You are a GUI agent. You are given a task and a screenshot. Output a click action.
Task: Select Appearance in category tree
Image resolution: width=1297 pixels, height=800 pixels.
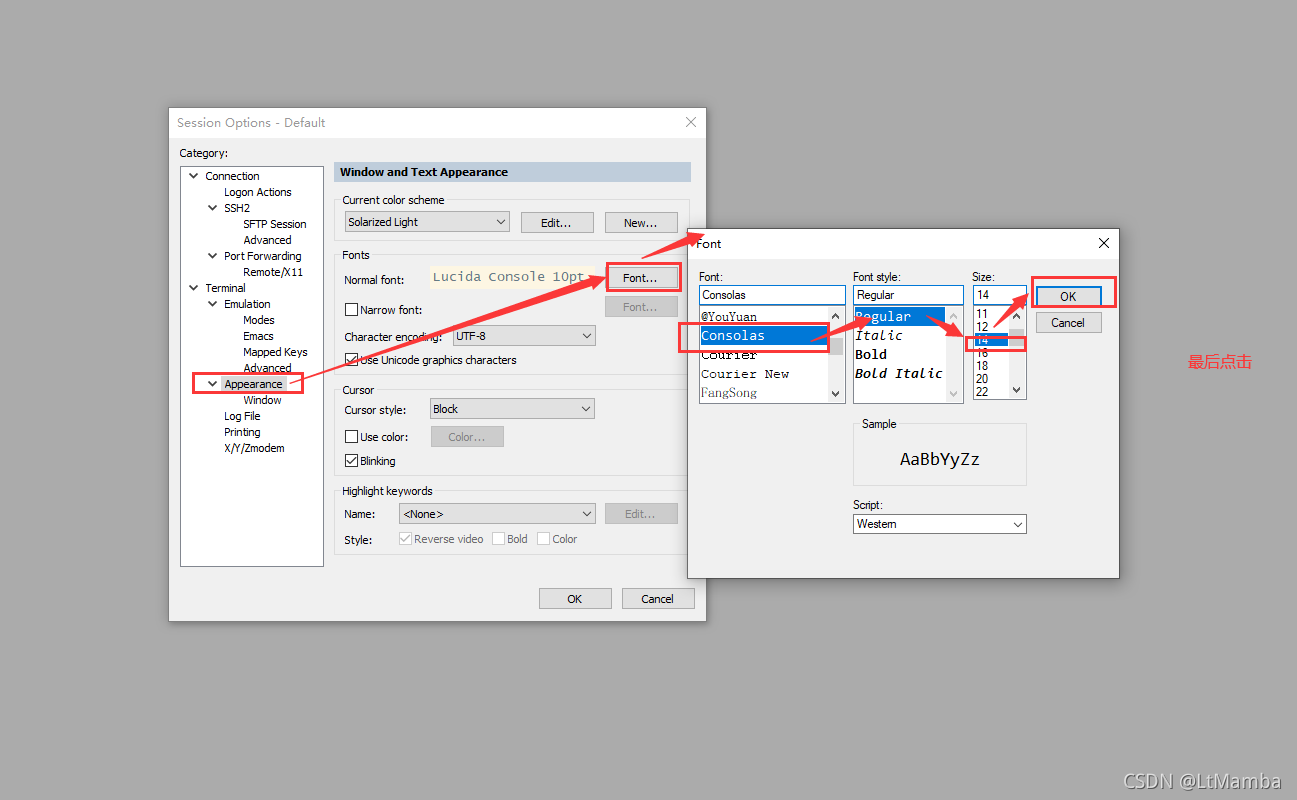tap(253, 384)
